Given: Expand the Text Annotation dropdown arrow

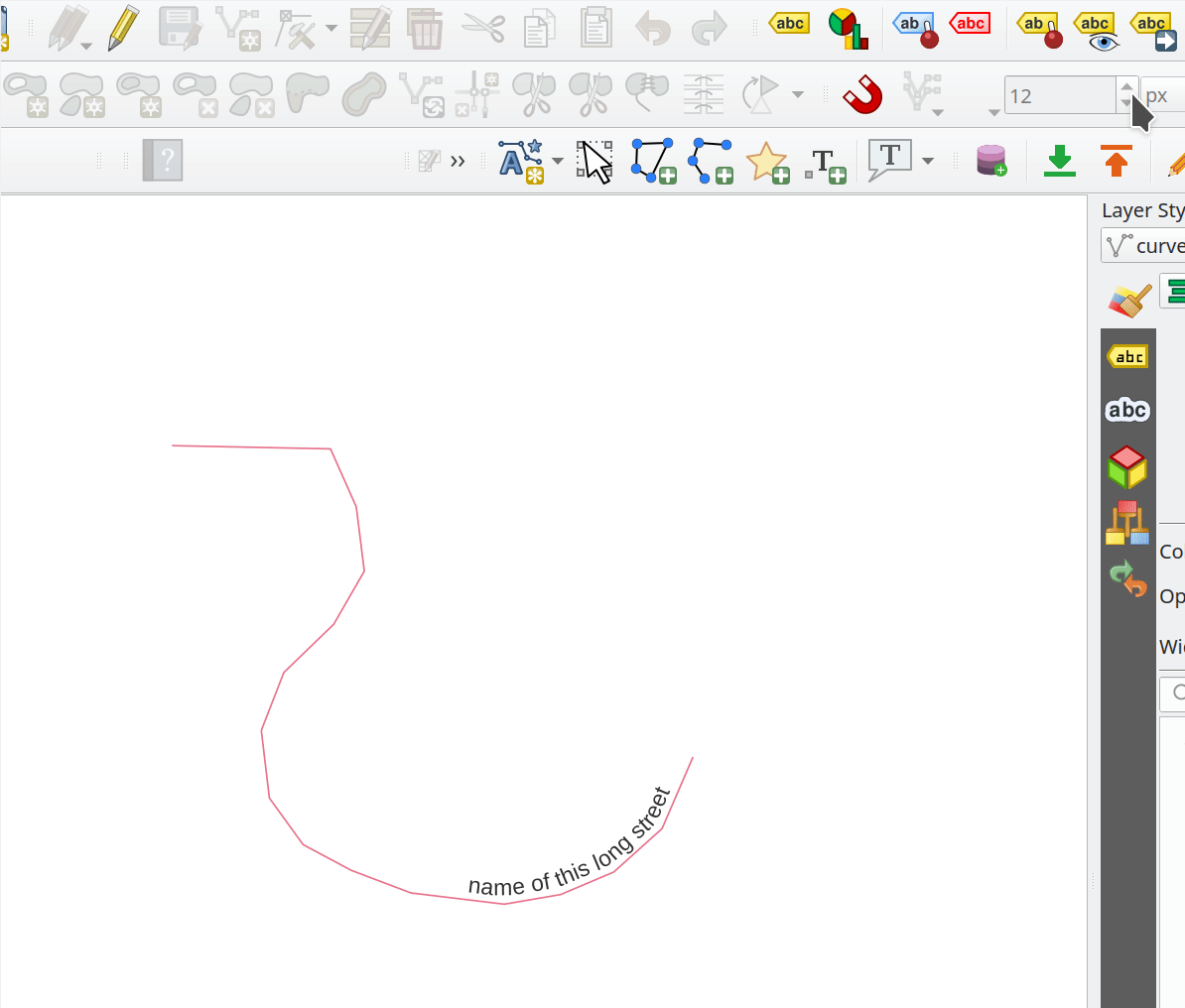Looking at the screenshot, I should point(928,161).
